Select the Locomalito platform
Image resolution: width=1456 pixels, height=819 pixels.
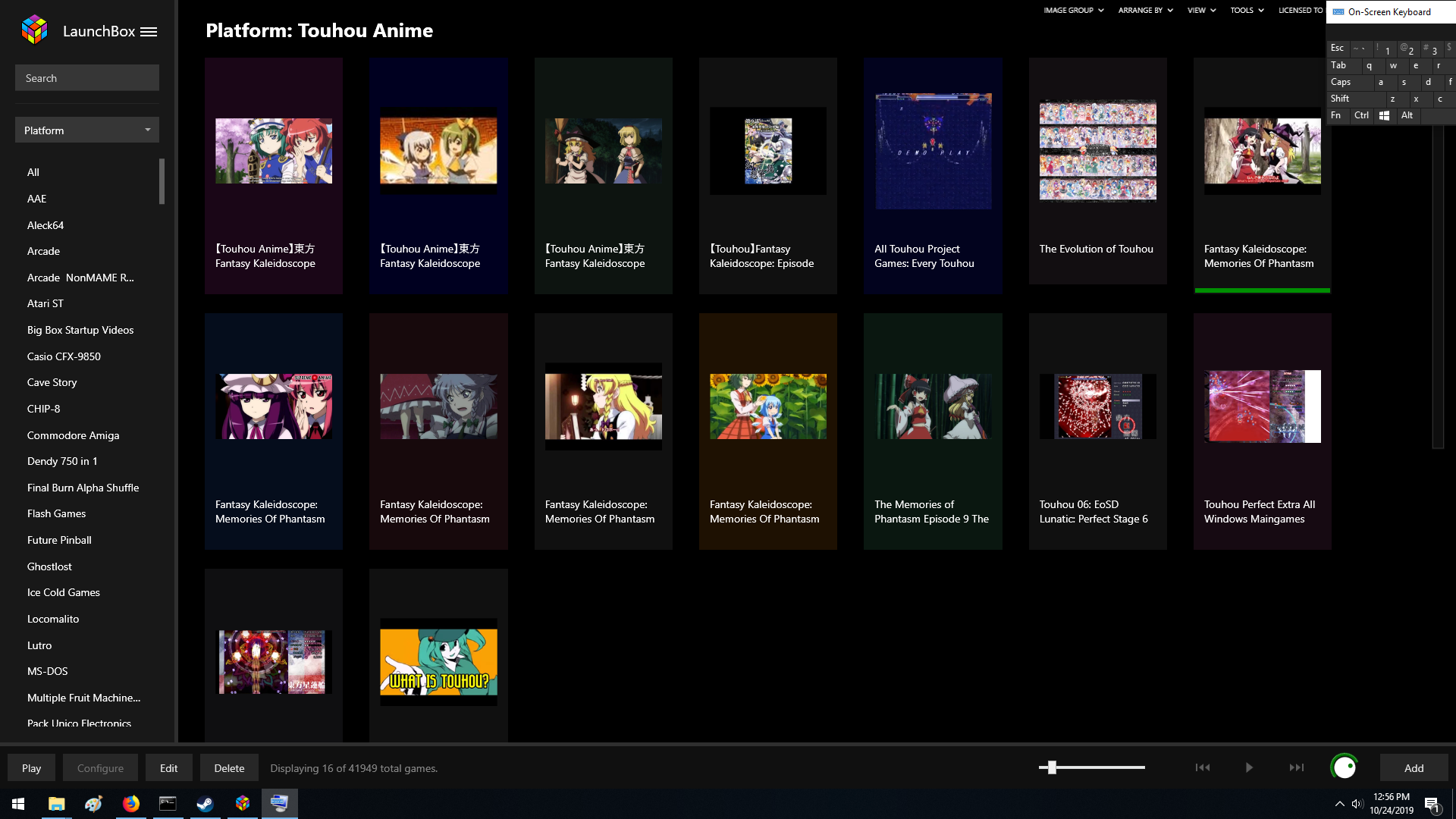pos(53,620)
